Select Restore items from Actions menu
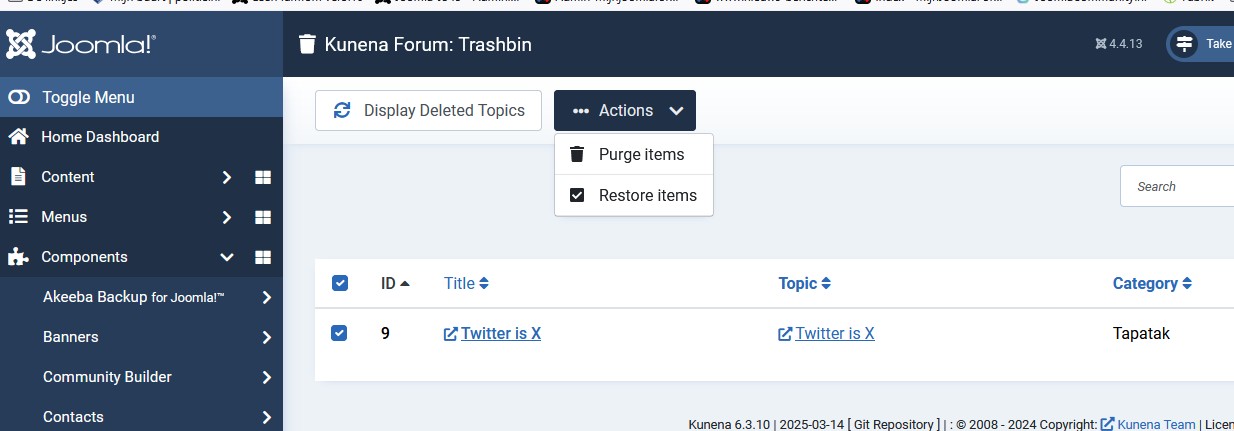This screenshot has width=1234, height=431. point(634,195)
